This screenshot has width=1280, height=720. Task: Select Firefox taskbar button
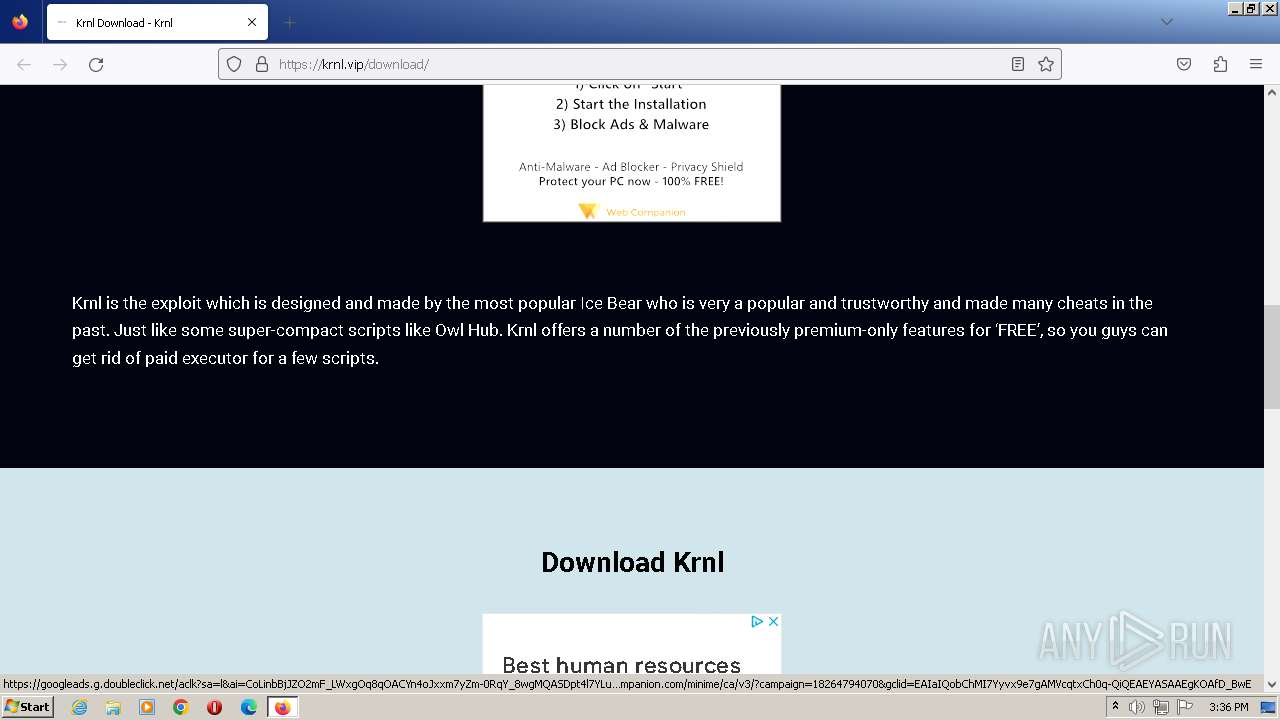(282, 707)
